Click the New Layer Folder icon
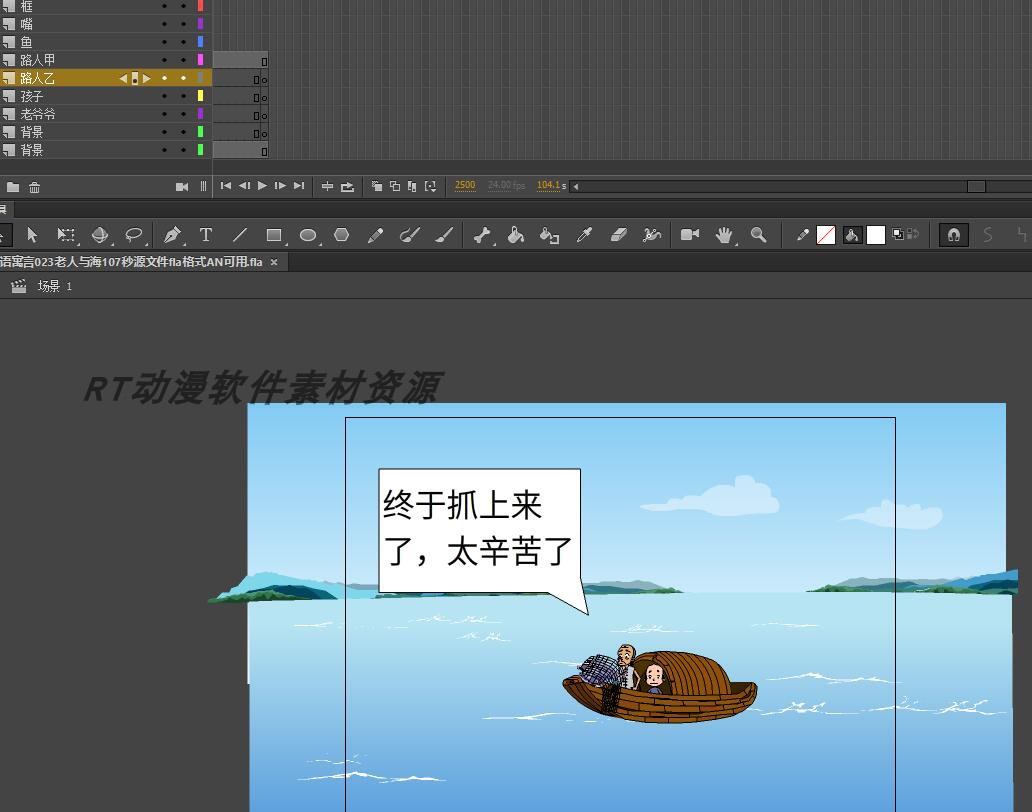This screenshot has height=812, width=1032. pos(13,186)
